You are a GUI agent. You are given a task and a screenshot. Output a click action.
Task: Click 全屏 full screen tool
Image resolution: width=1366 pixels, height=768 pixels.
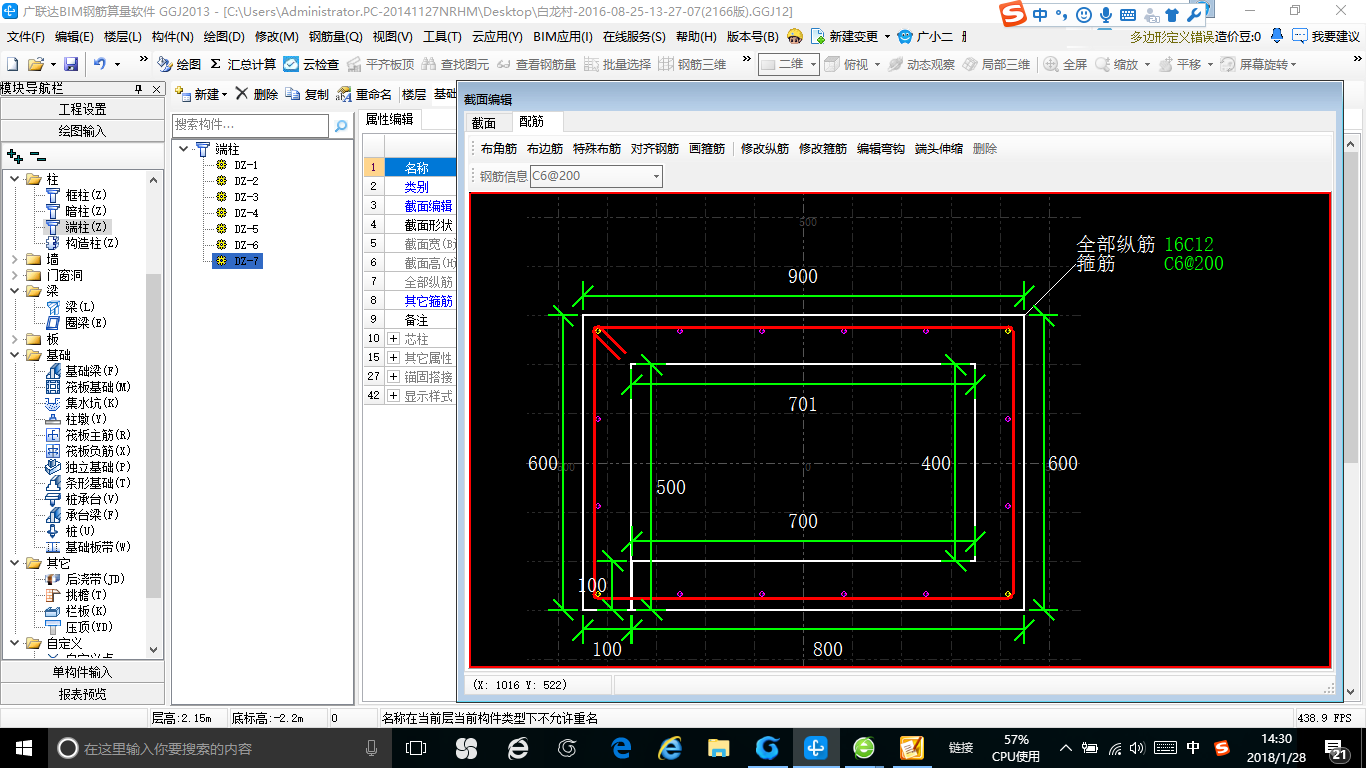point(1065,64)
